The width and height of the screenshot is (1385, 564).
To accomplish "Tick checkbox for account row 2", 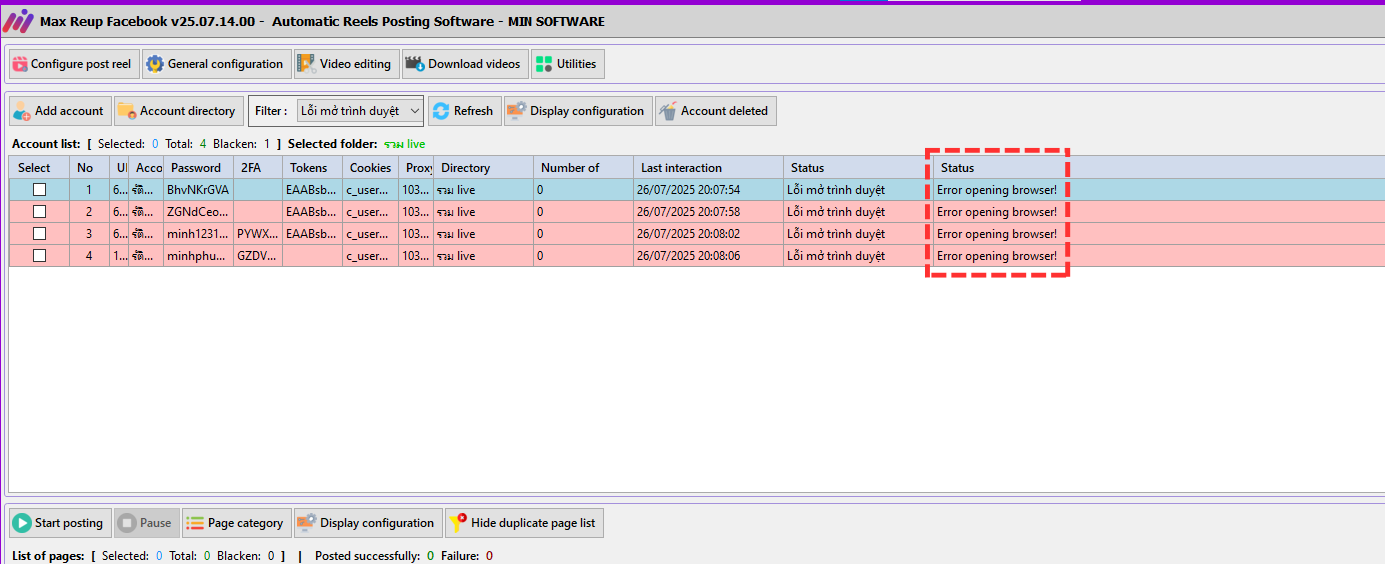I will pos(39,212).
